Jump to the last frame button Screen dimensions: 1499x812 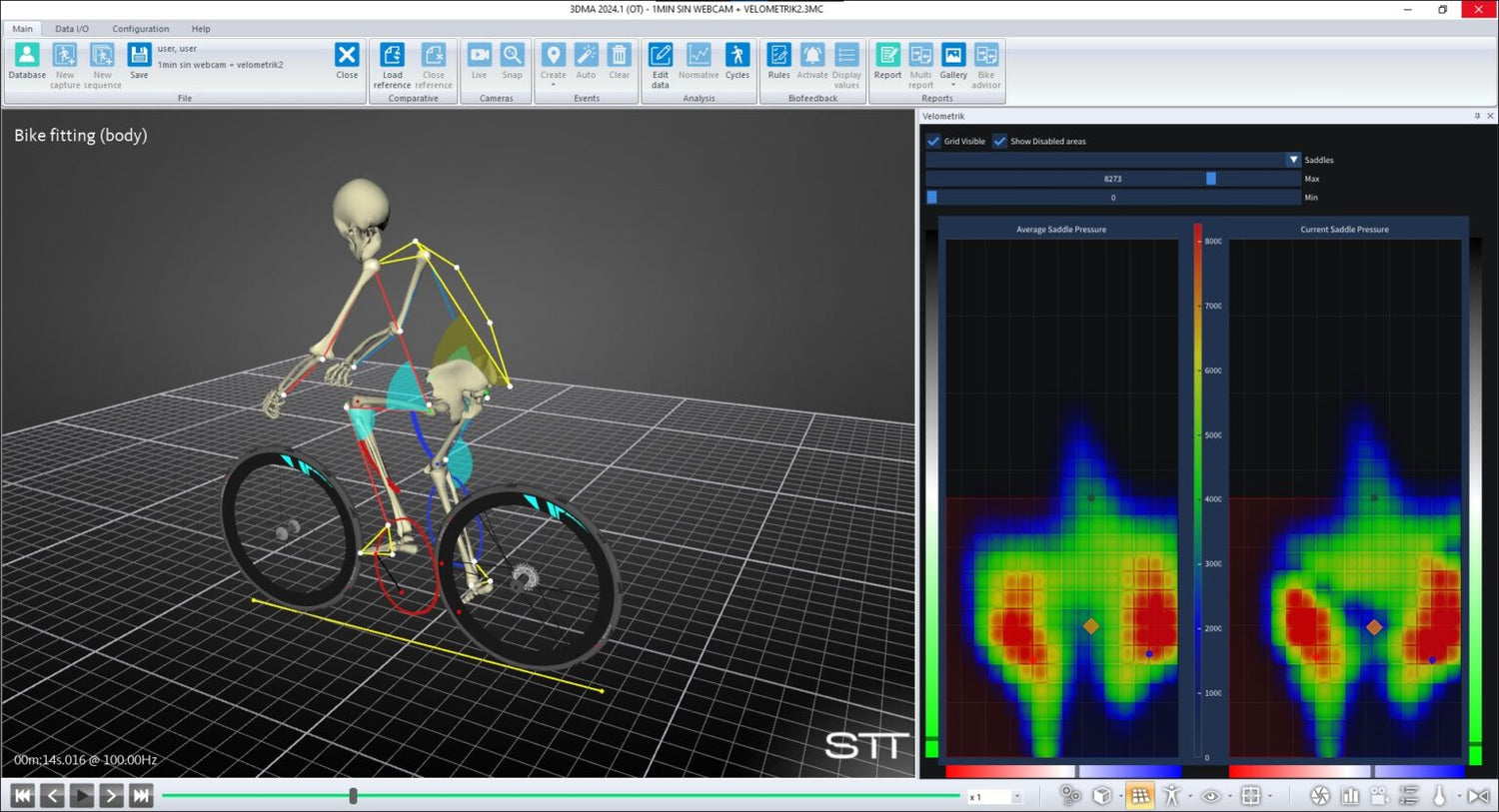(x=141, y=796)
